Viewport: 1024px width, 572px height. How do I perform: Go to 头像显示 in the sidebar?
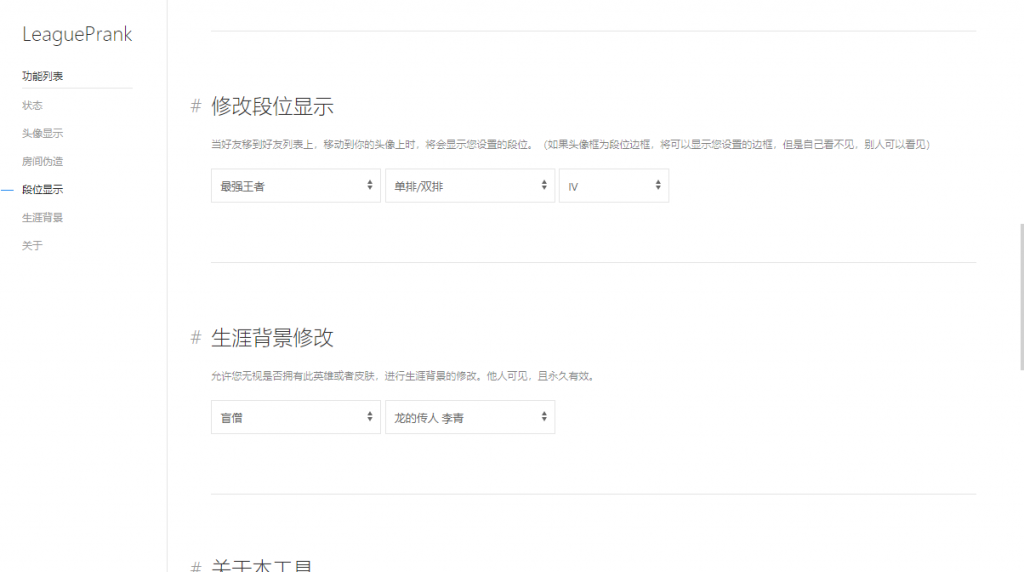(x=42, y=133)
